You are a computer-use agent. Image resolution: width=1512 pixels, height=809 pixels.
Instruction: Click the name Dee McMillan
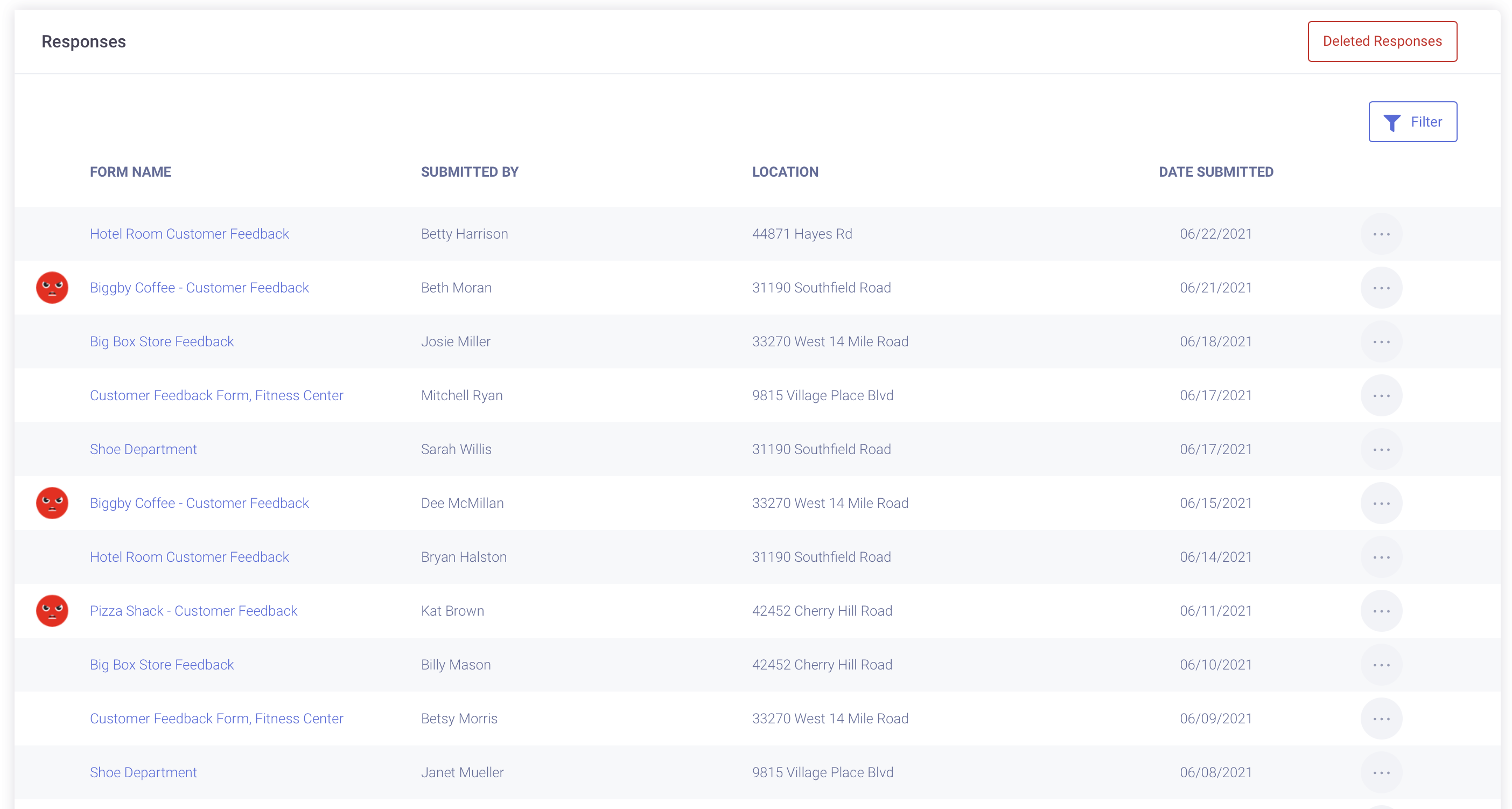462,503
